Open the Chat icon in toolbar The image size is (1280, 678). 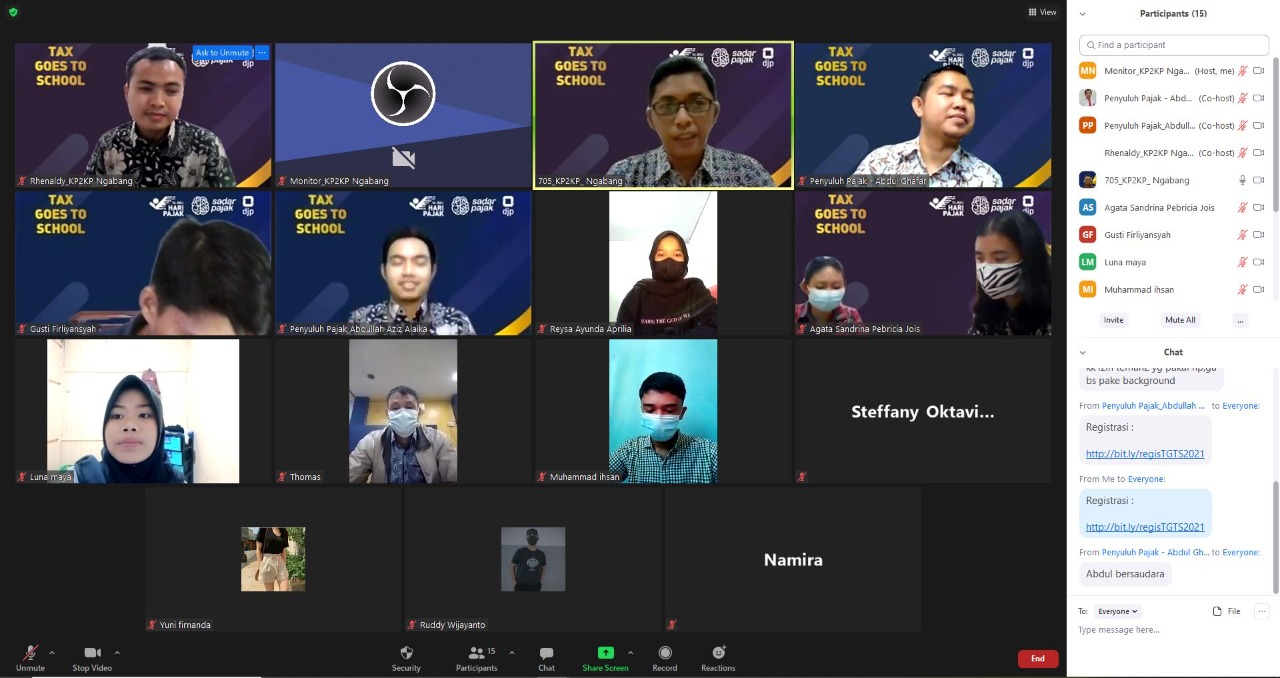pyautogui.click(x=546, y=657)
